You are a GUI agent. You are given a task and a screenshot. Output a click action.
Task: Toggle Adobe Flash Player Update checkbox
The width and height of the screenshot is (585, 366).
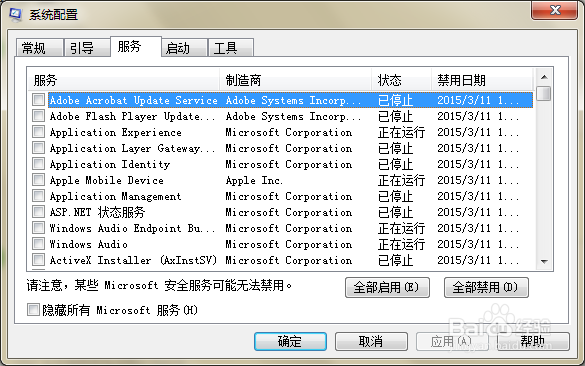38,116
